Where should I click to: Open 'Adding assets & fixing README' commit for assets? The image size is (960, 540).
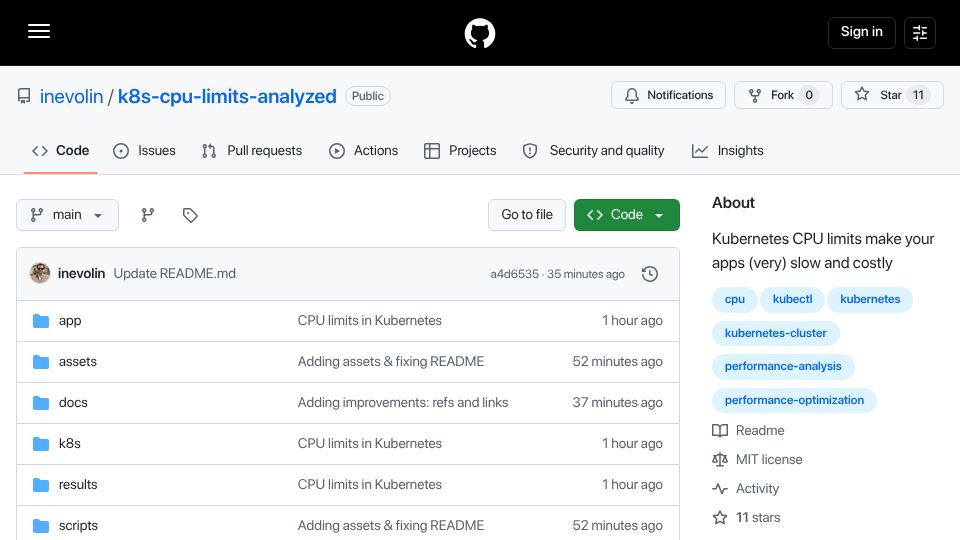tap(391, 362)
